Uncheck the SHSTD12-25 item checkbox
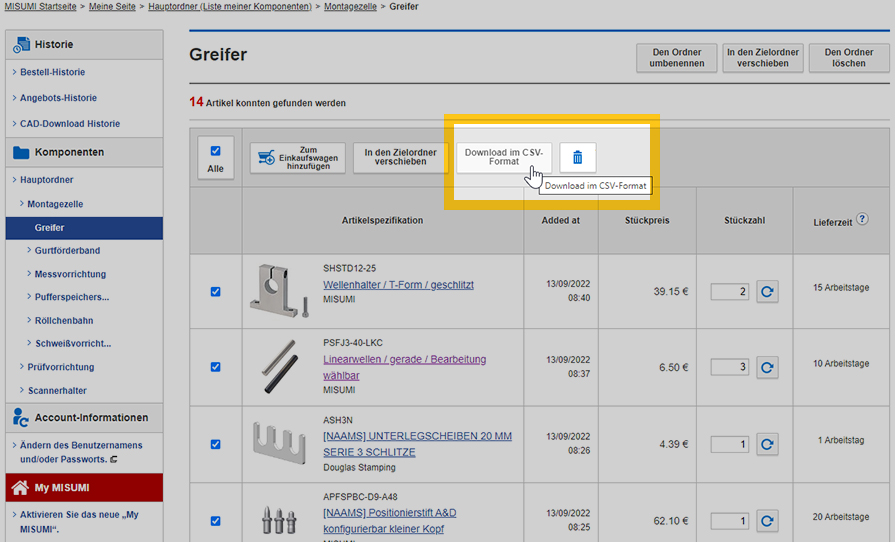Viewport: 895px width, 542px height. 215,292
